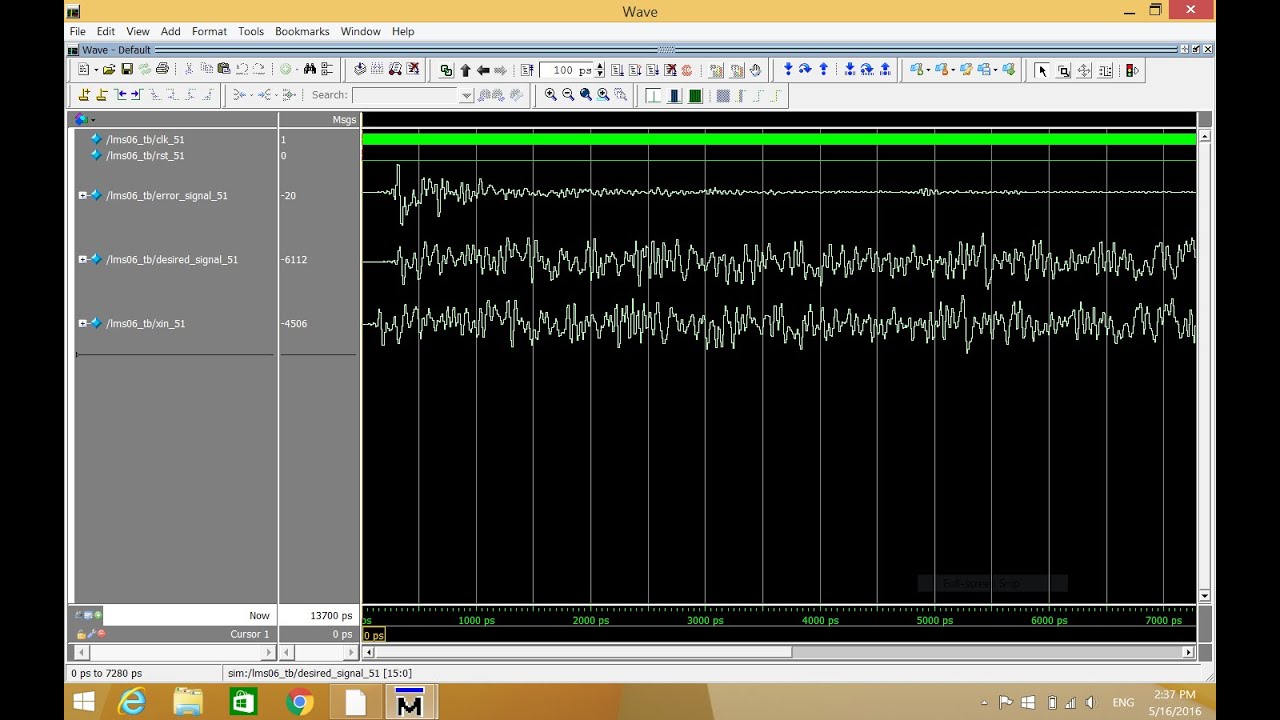Open the Add menu
This screenshot has height=720, width=1280.
coord(171,31)
